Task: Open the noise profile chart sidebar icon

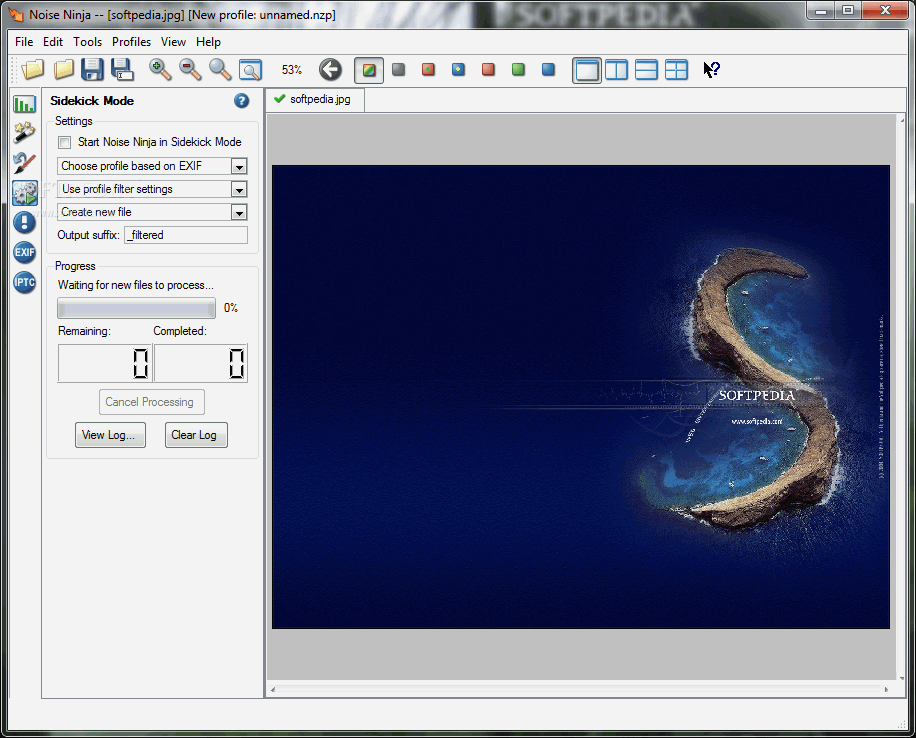Action: 25,104
